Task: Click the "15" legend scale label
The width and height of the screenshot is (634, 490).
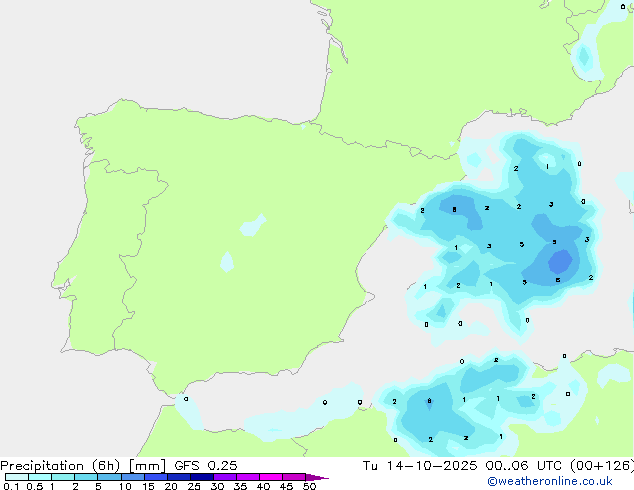Action: pyautogui.click(x=148, y=486)
